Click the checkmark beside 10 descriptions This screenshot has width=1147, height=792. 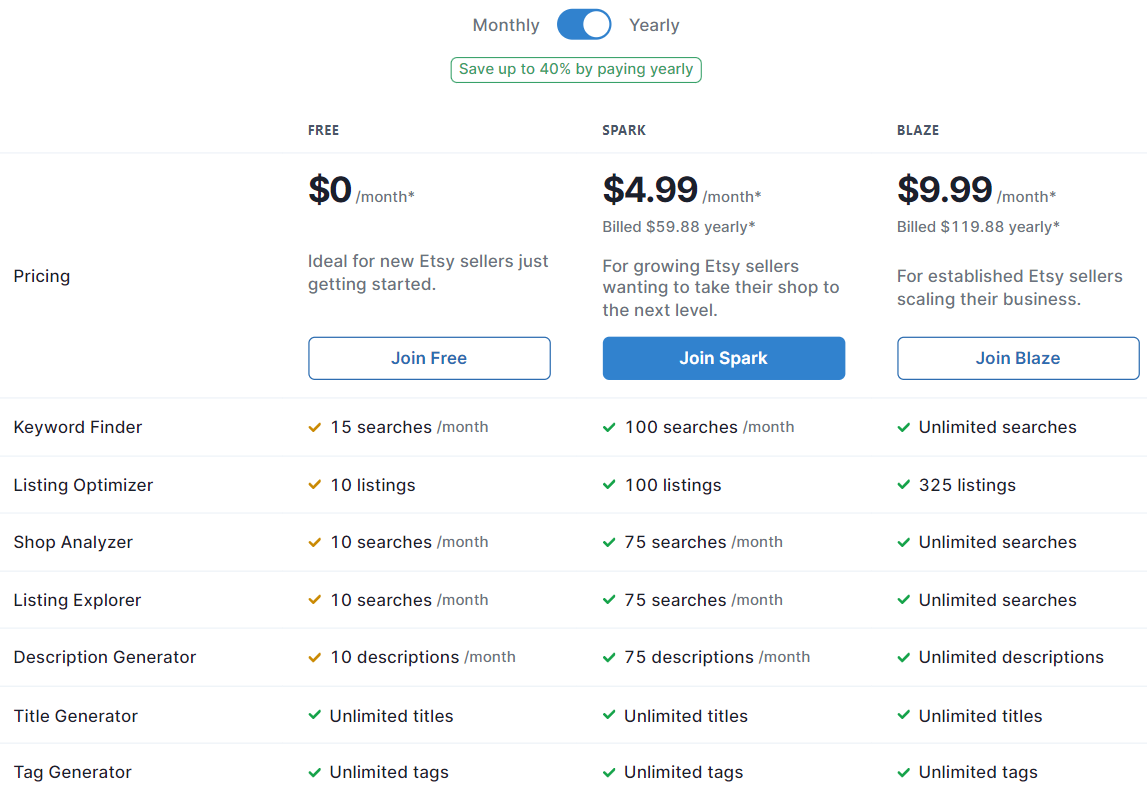click(315, 657)
